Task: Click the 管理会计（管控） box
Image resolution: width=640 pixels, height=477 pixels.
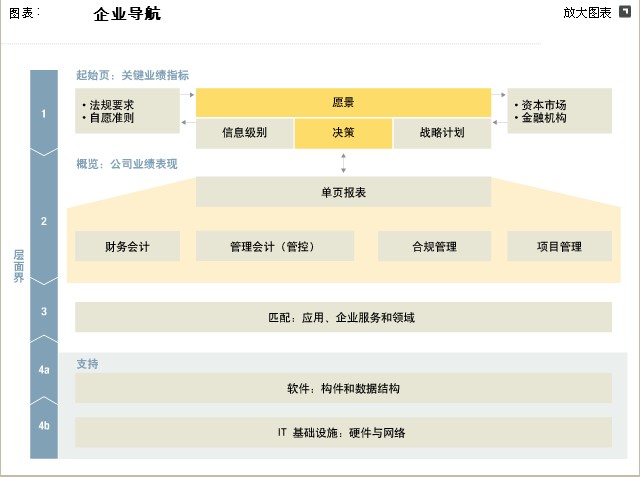Action: click(x=272, y=246)
